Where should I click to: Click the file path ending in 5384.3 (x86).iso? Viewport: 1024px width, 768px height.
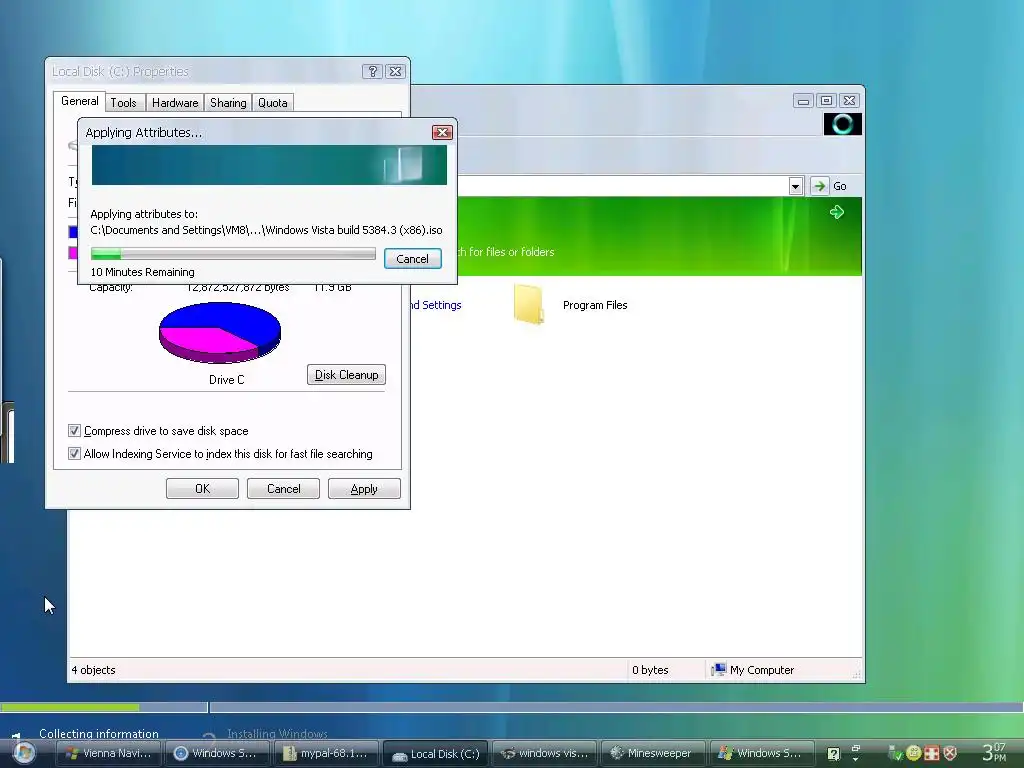click(x=266, y=230)
